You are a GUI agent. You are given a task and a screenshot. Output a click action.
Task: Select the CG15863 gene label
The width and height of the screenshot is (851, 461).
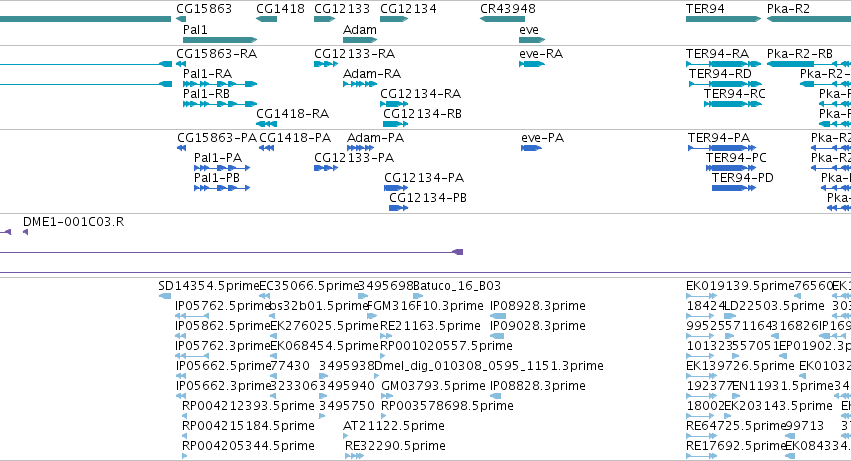pyautogui.click(x=204, y=9)
